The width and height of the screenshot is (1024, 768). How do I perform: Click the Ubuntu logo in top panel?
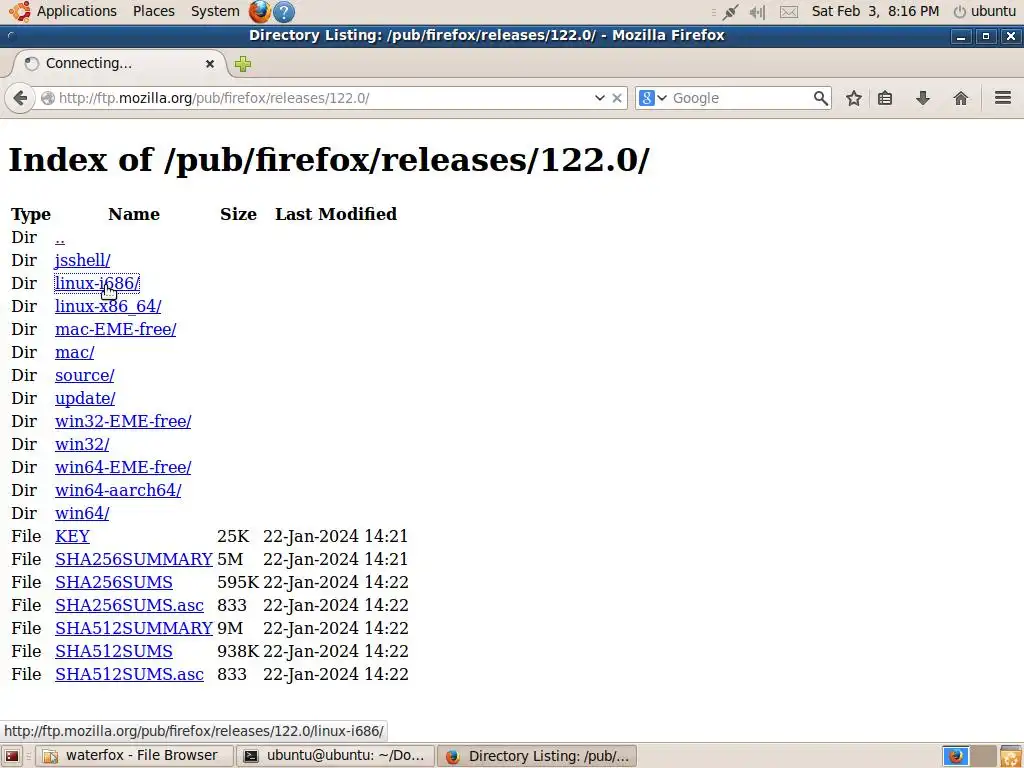[x=20, y=11]
